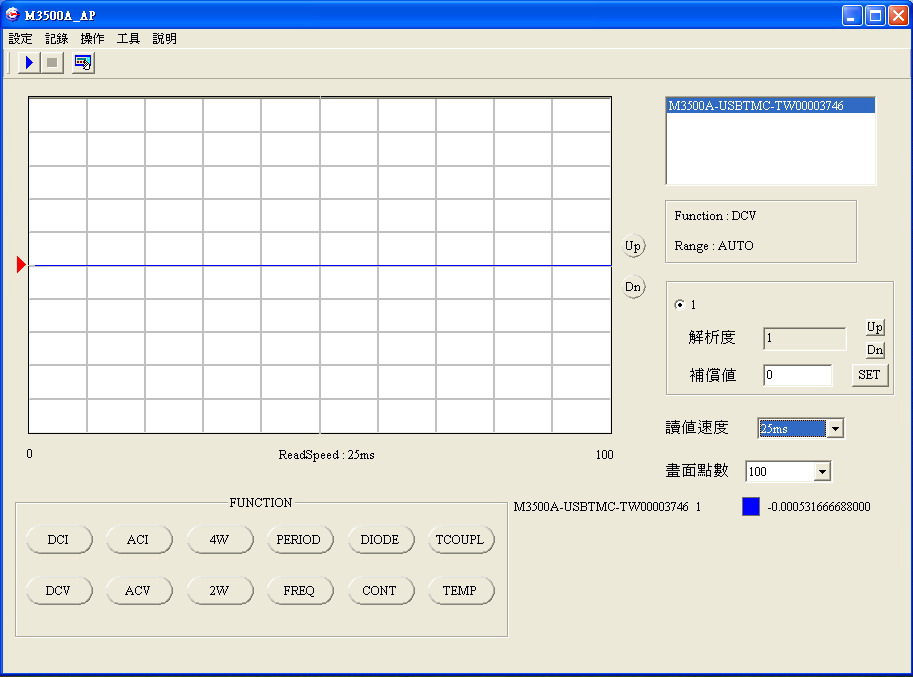Click the round Dn button beside graph
This screenshot has width=913, height=677.
click(x=634, y=287)
